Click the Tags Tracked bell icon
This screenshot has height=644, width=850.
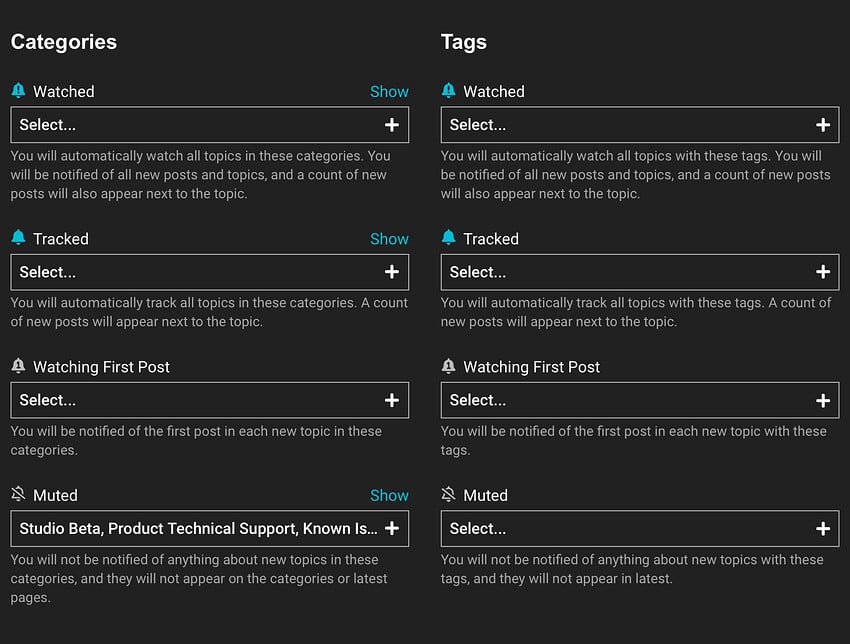[x=448, y=238]
